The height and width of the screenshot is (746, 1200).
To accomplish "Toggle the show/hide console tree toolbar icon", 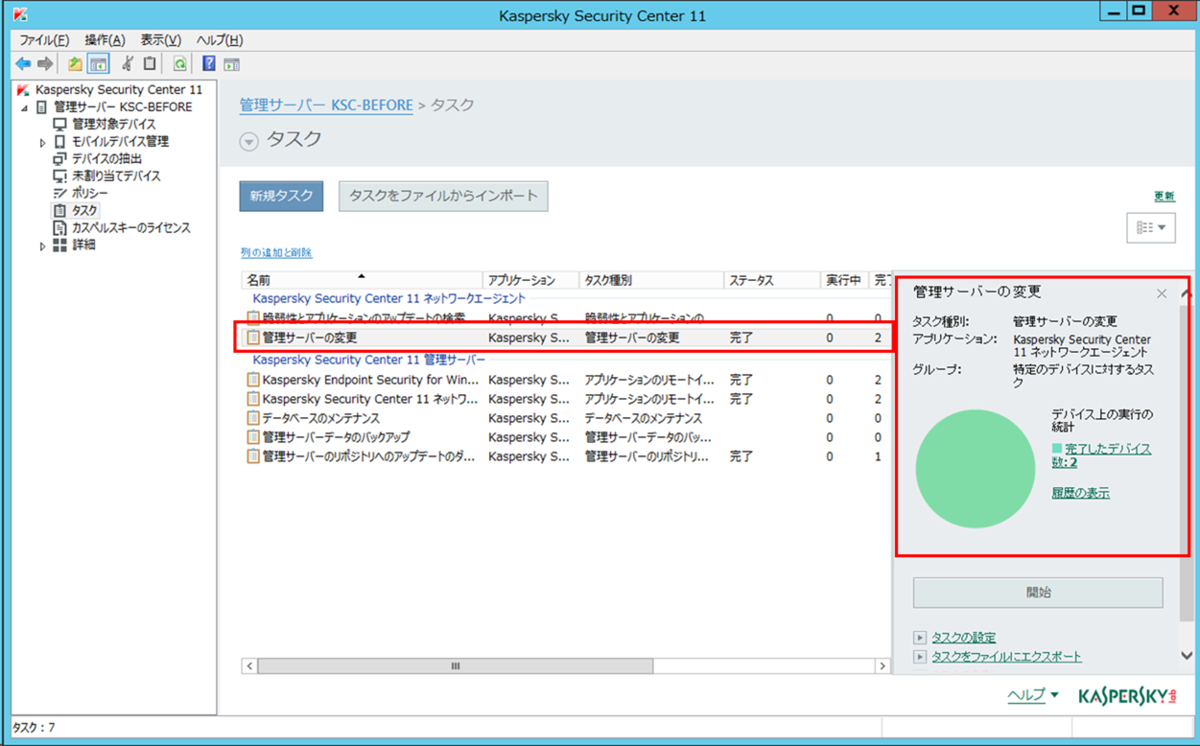I will pos(98,63).
